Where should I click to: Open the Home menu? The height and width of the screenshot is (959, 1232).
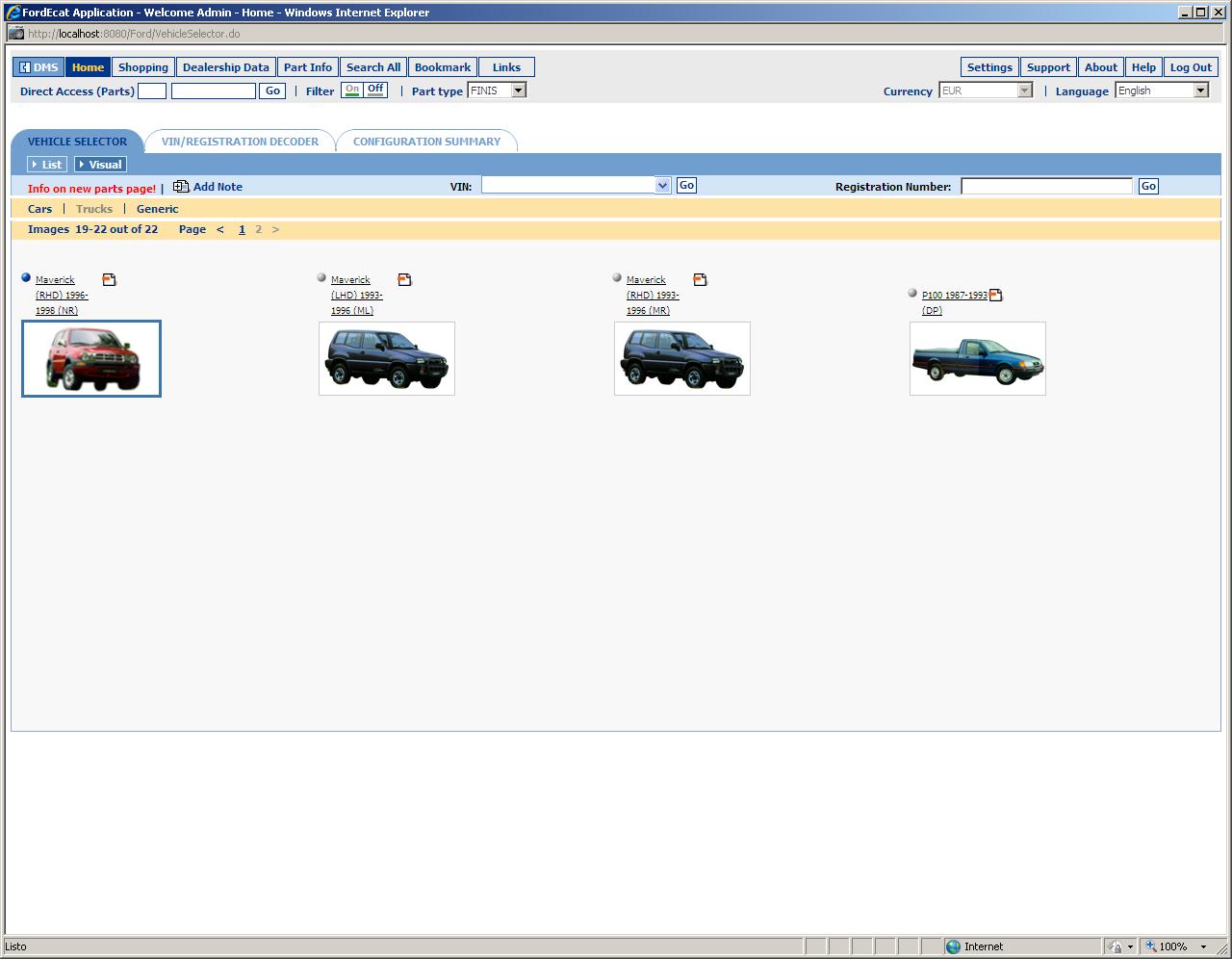coord(88,67)
